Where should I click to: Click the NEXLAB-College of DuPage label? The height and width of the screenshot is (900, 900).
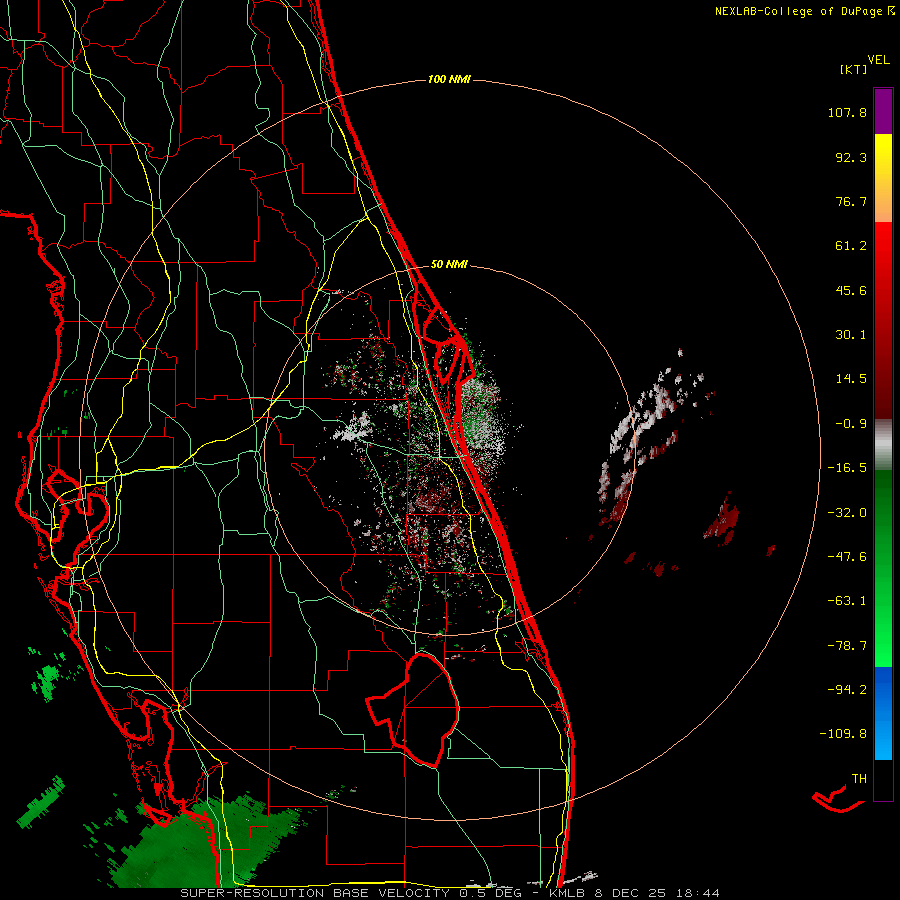(804, 11)
